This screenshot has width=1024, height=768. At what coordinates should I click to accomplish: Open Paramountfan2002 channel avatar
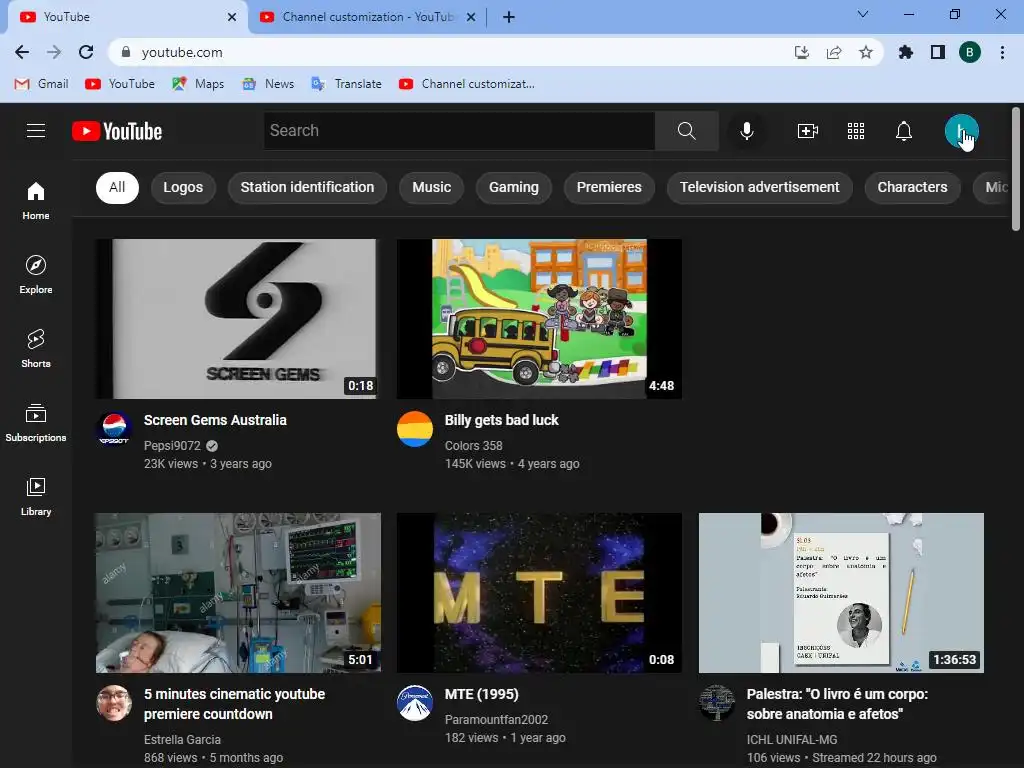tap(415, 703)
